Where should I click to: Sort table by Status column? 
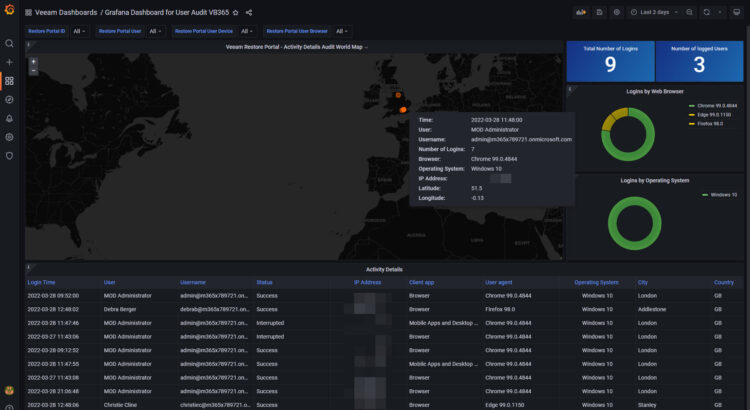click(264, 282)
